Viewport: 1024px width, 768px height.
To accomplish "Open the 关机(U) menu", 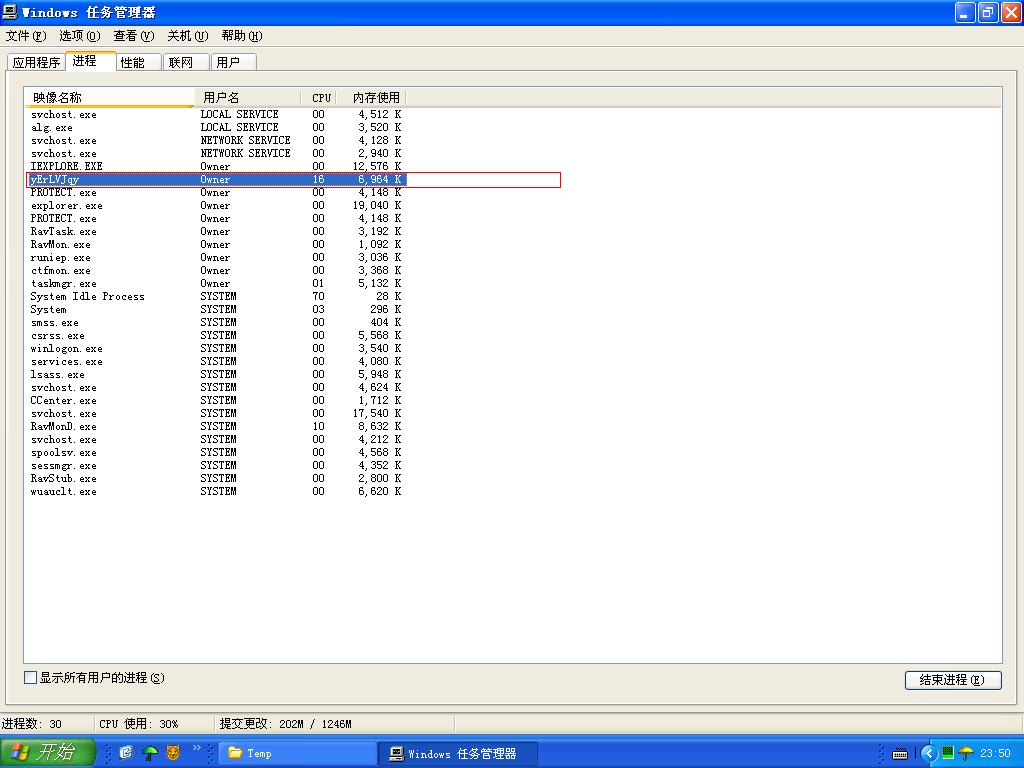I will 187,35.
